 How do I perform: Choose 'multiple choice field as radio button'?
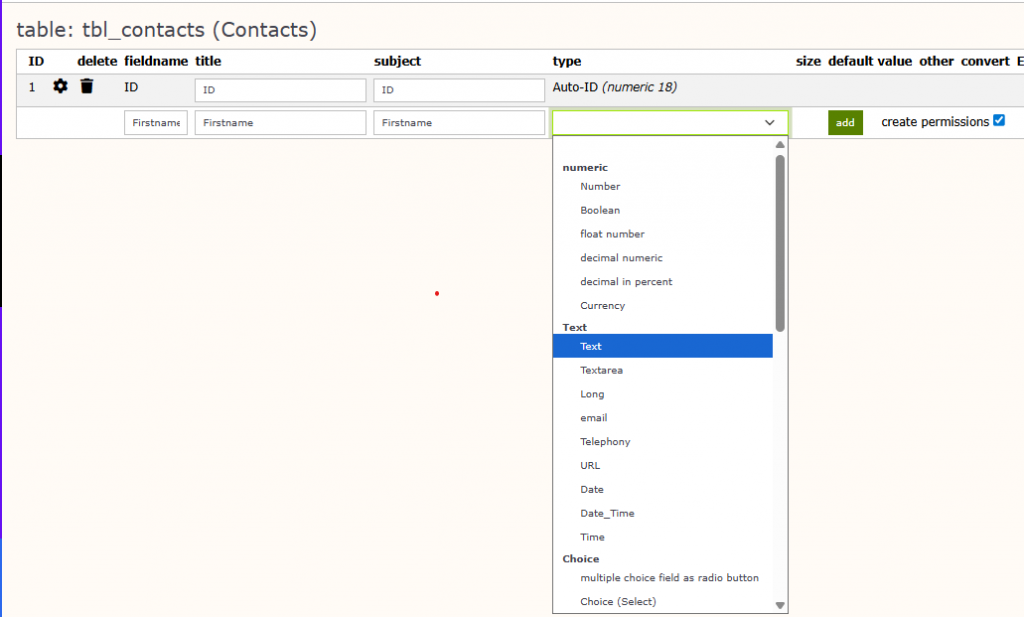pyautogui.click(x=669, y=577)
